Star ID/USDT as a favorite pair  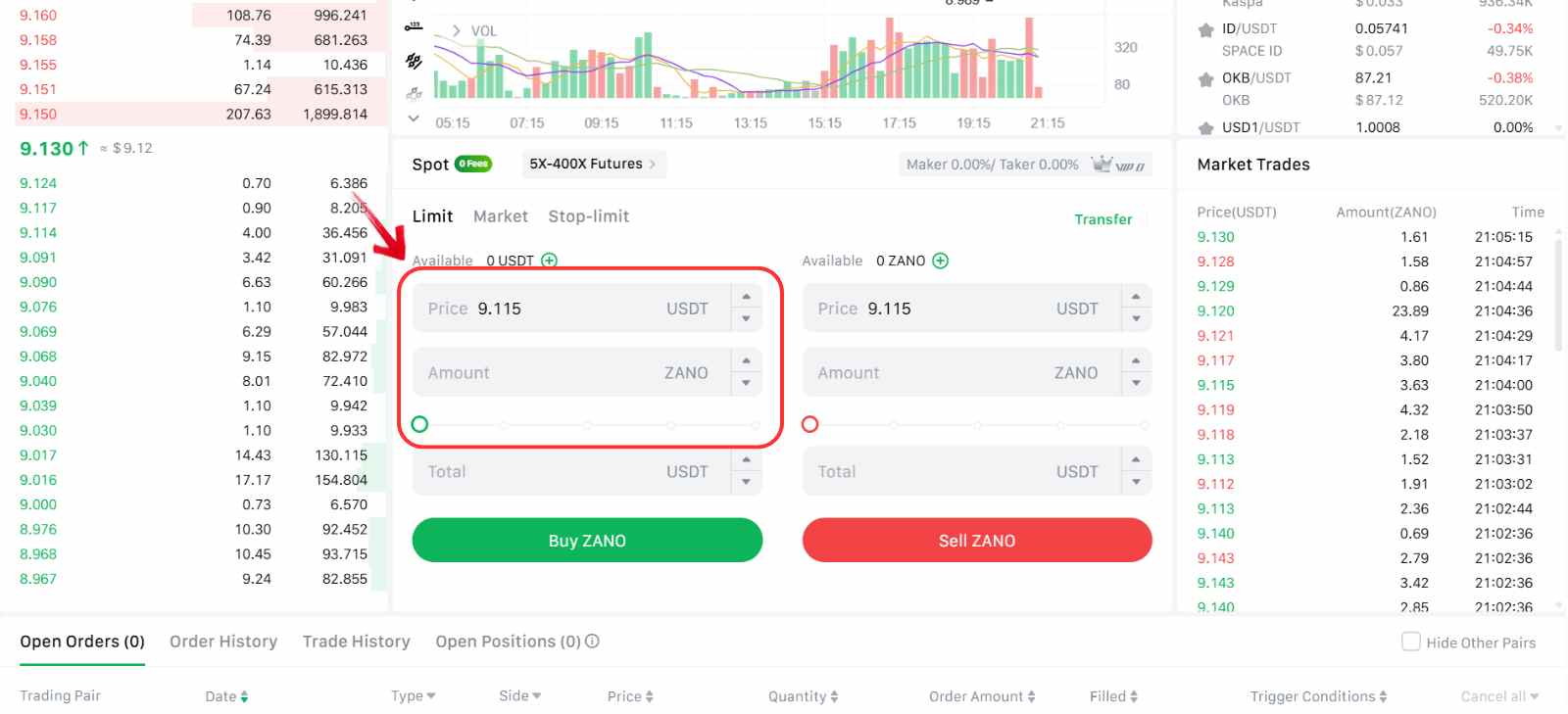click(1206, 29)
